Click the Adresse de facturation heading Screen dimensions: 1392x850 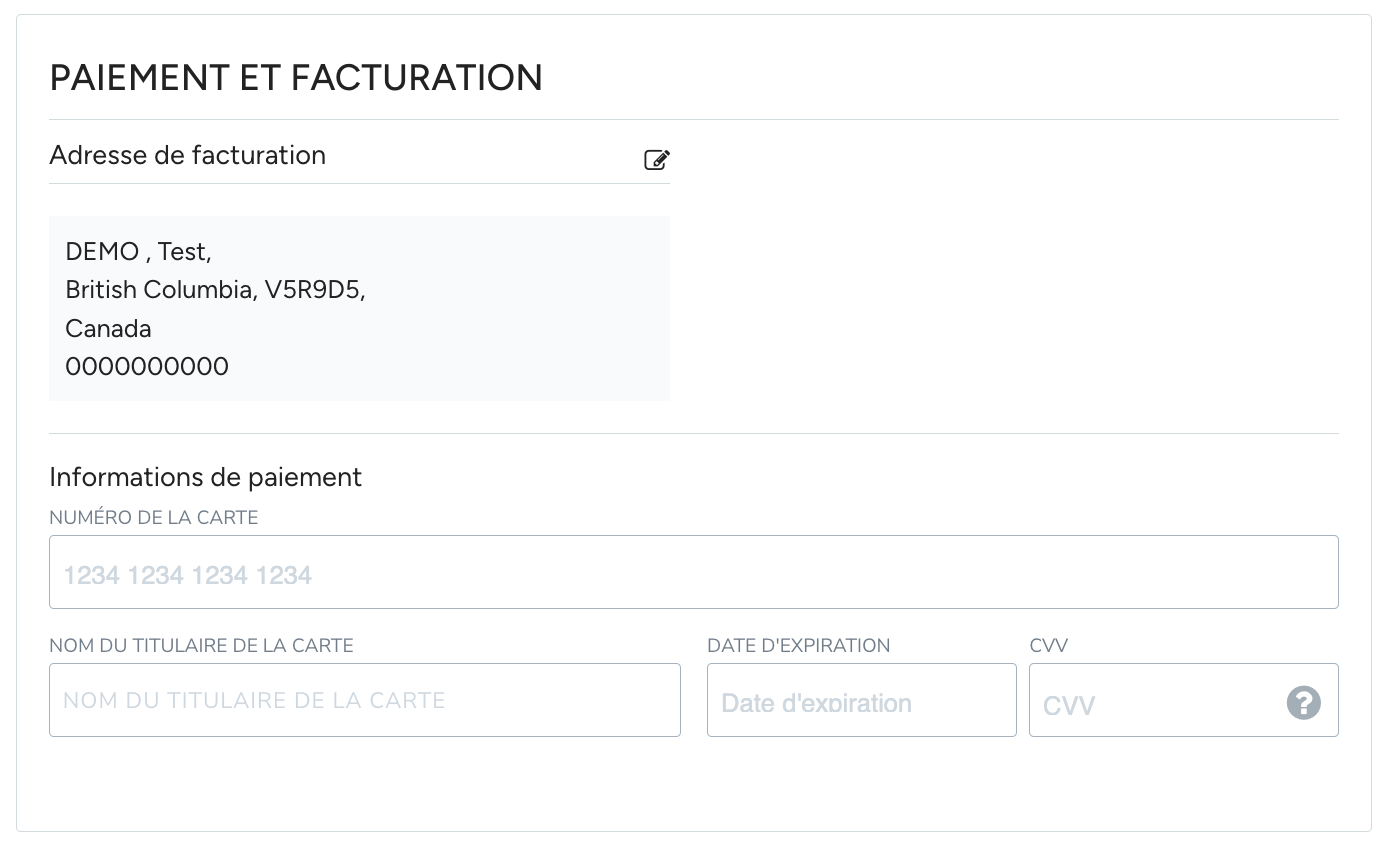tap(187, 155)
